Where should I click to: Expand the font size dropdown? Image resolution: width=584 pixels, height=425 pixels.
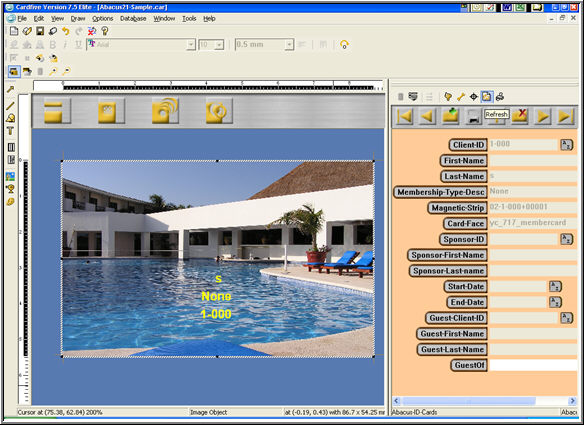(x=219, y=45)
